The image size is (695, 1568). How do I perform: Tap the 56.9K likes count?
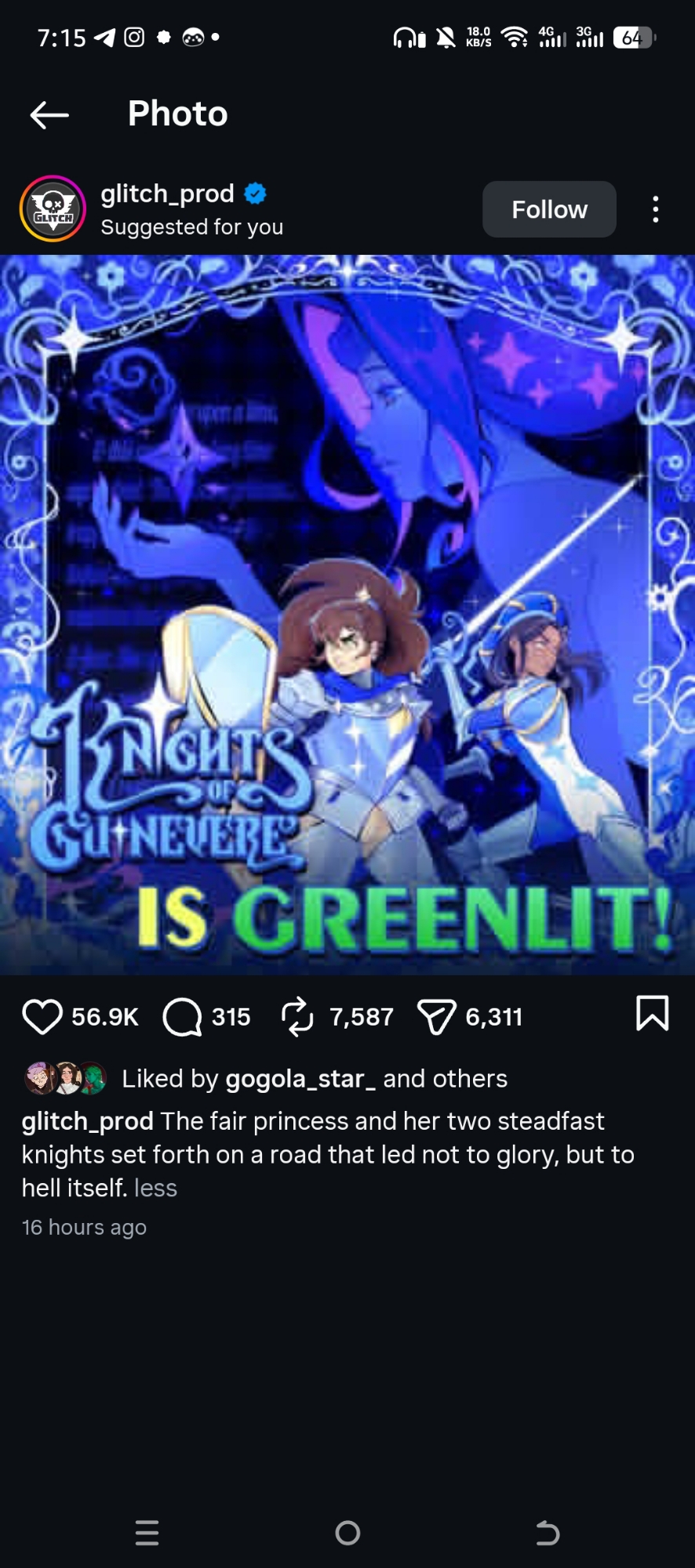105,1017
